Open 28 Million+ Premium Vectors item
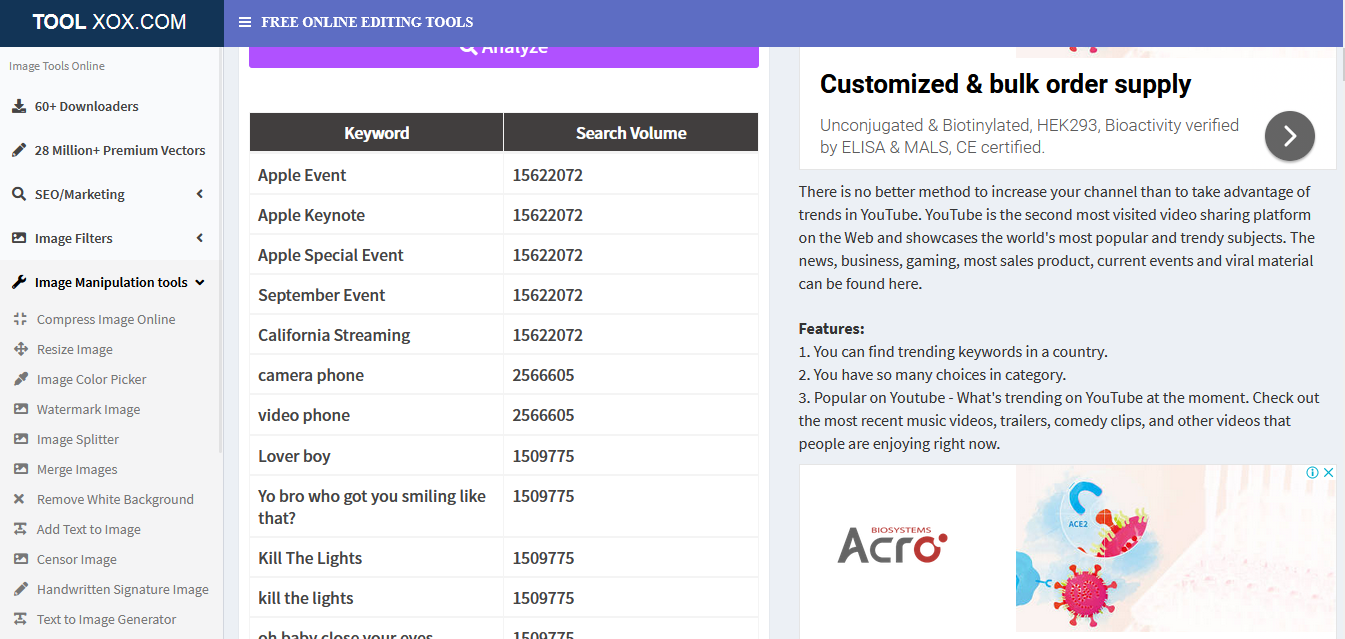The width and height of the screenshot is (1345, 639). point(120,150)
